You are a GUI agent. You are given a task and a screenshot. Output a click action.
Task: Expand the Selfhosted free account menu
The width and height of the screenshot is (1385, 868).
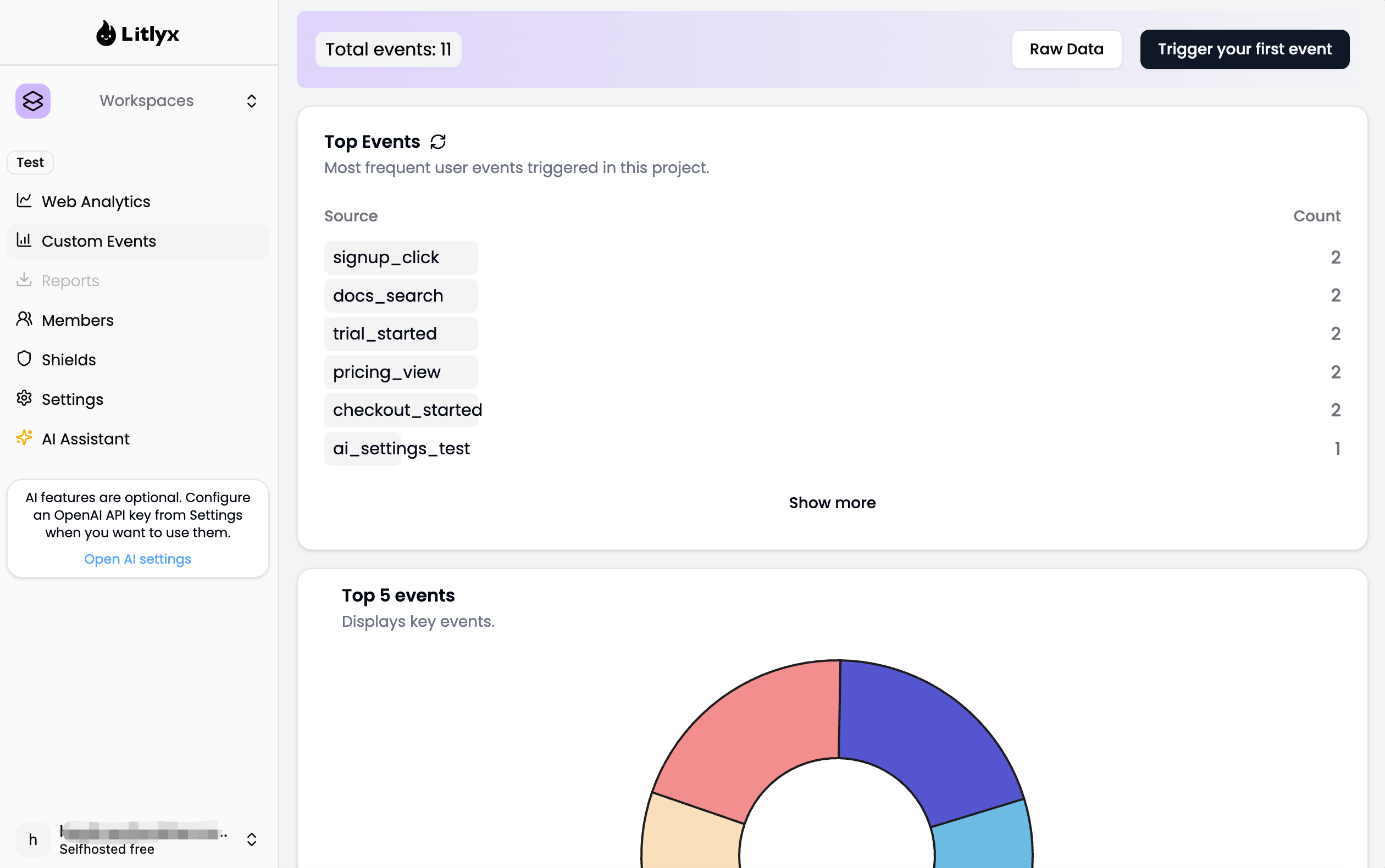252,839
